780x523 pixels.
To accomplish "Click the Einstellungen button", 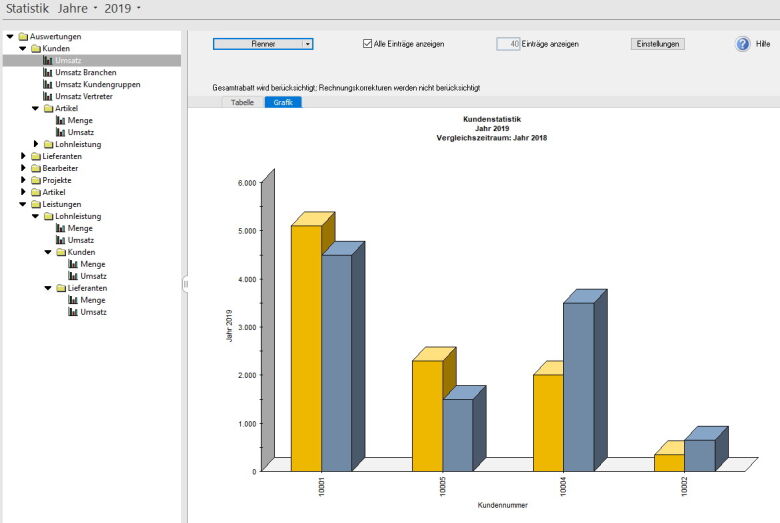I will 658,44.
